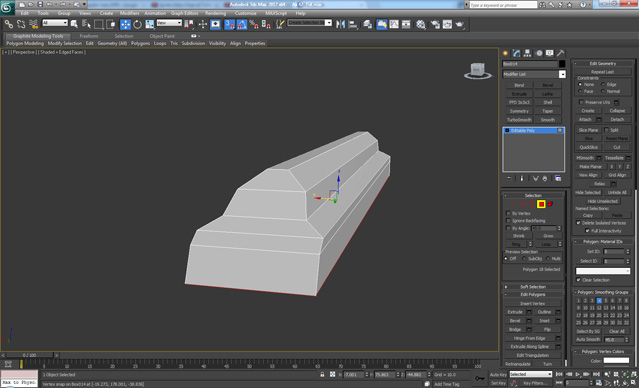Open the selection filter All dropdown
This screenshot has width=639, height=388.
(55, 23)
